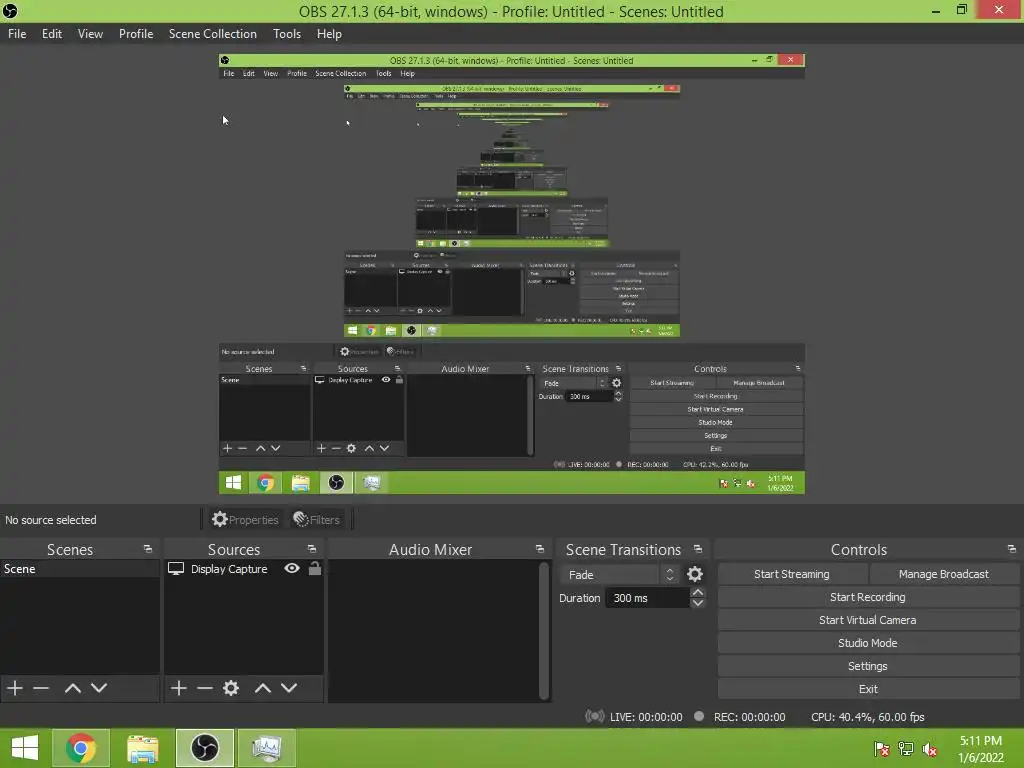
Task: Click OBS Studio taskbar icon
Action: point(204,748)
